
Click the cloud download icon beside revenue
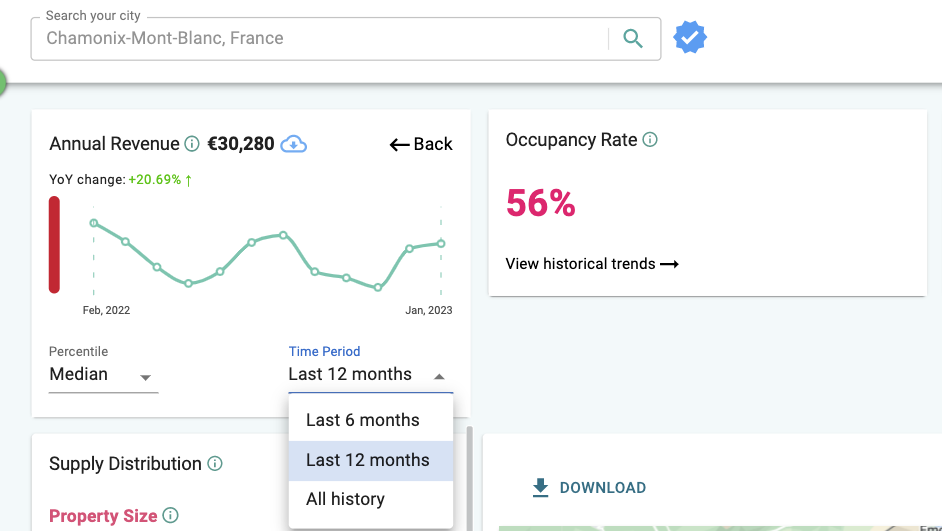click(x=293, y=144)
